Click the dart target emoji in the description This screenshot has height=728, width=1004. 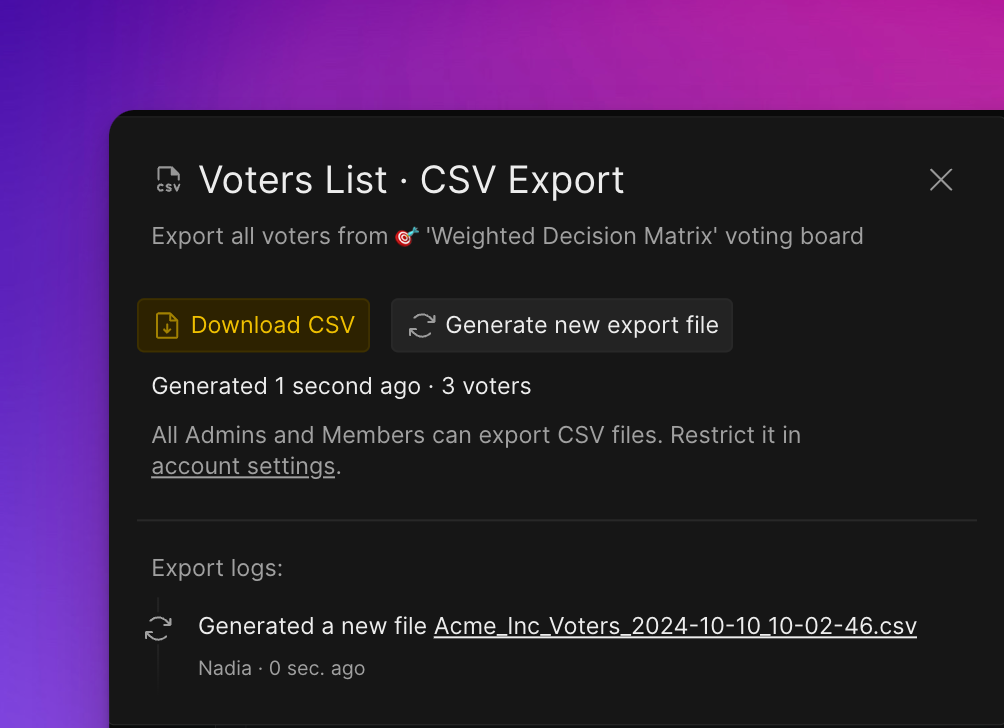click(405, 236)
